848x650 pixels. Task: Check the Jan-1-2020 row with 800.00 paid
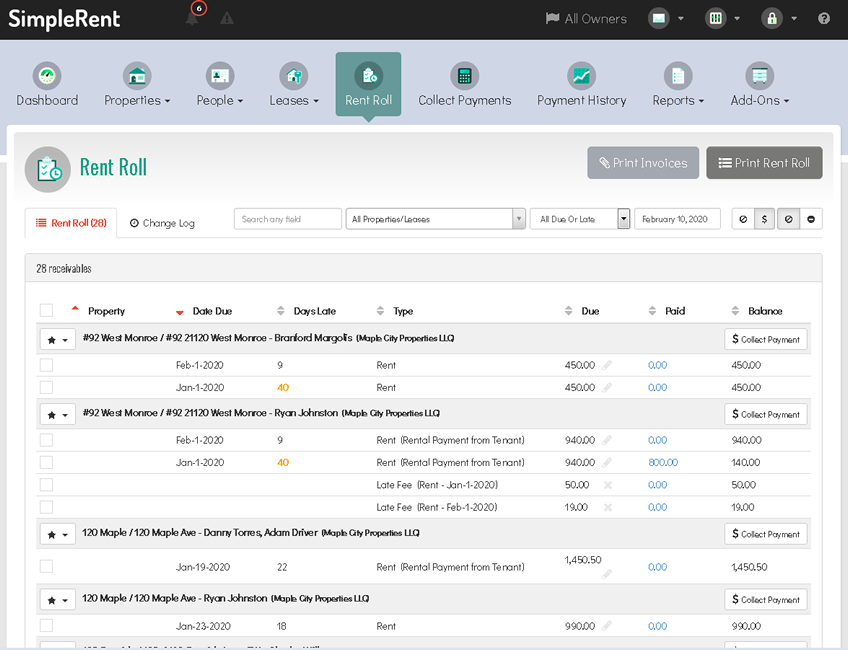coord(47,462)
